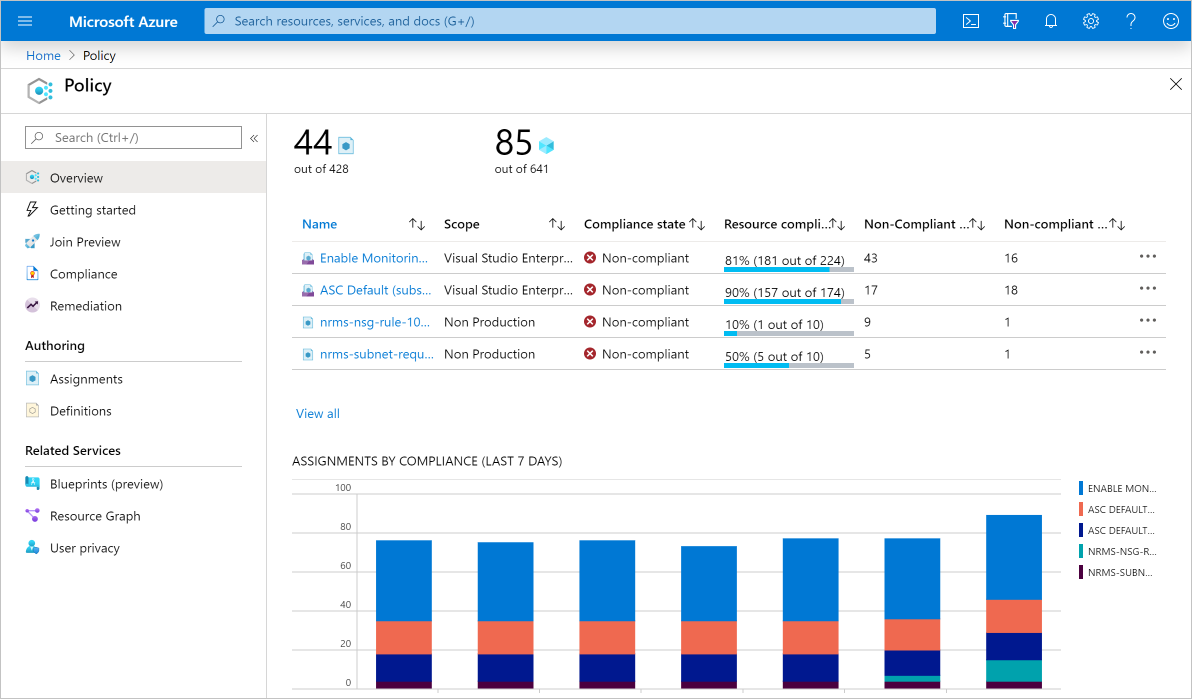Toggle ENABLE MON... legend color swatch
This screenshot has width=1192, height=699.
pyautogui.click(x=1081, y=488)
